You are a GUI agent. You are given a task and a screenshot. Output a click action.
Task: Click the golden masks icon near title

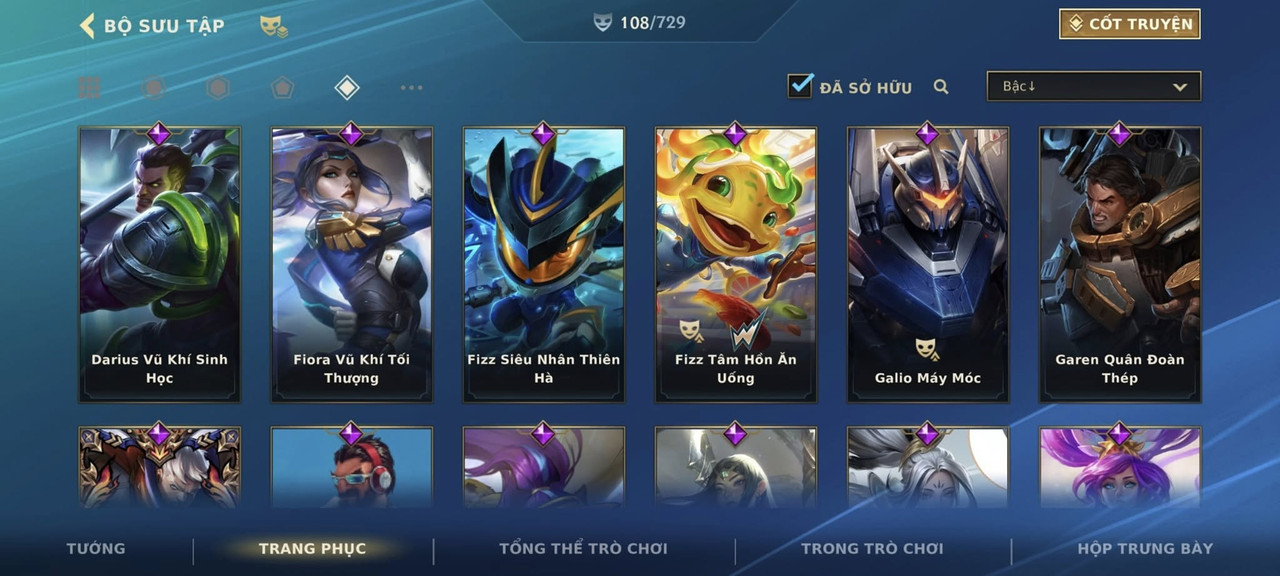coord(274,27)
